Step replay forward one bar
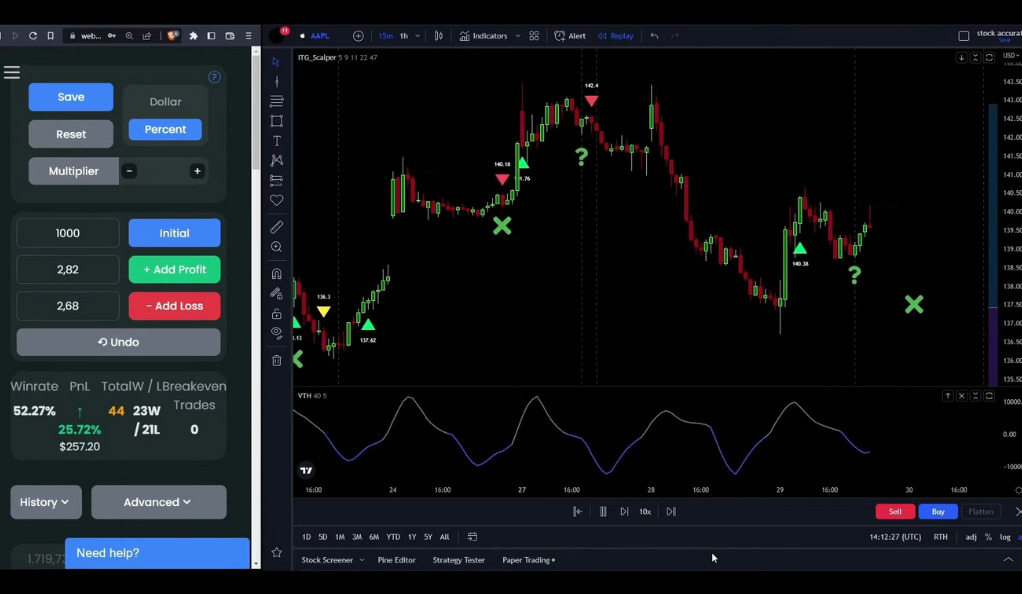This screenshot has height=594, width=1022. (624, 512)
